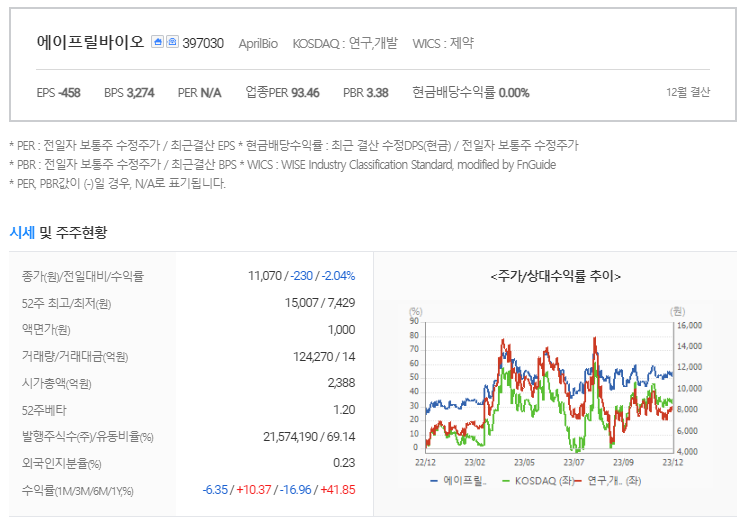The height and width of the screenshot is (517, 744).
Task: Click the PBR WICS footnote line
Action: [x=283, y=165]
